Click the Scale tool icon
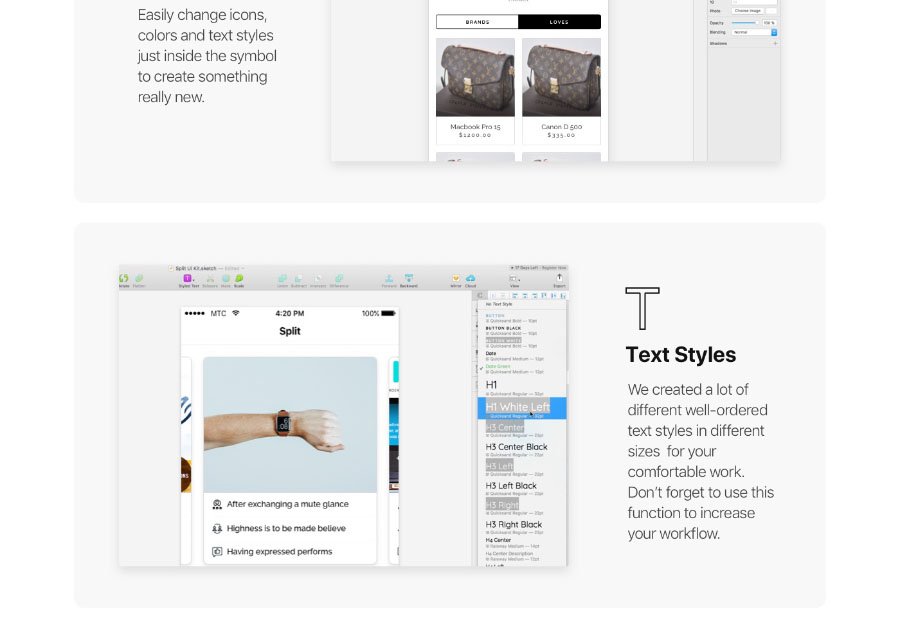900x639 pixels. [240, 280]
